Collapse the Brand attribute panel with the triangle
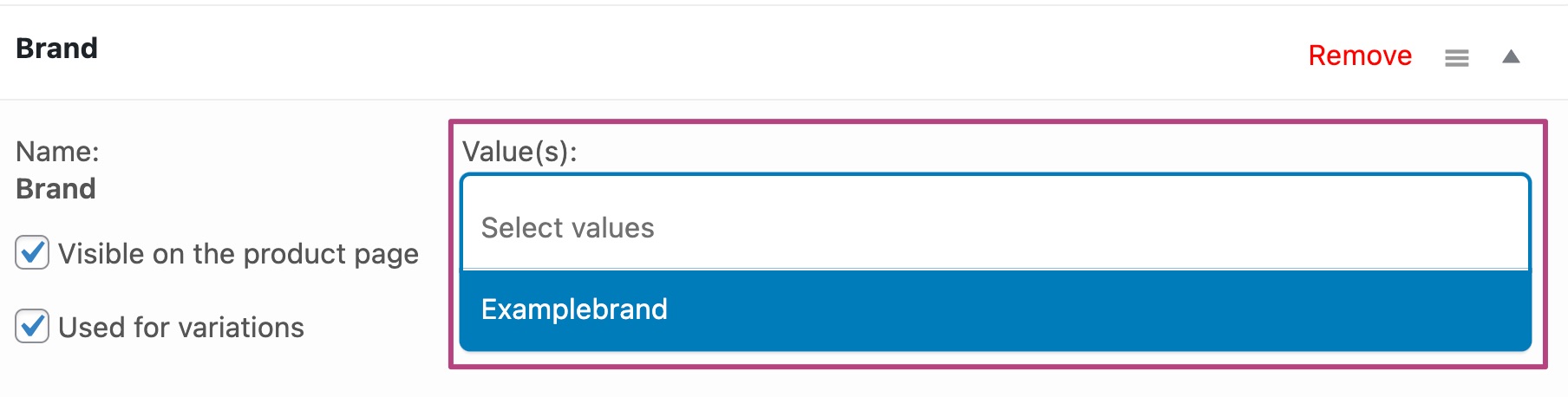The width and height of the screenshot is (1568, 397). click(1511, 57)
